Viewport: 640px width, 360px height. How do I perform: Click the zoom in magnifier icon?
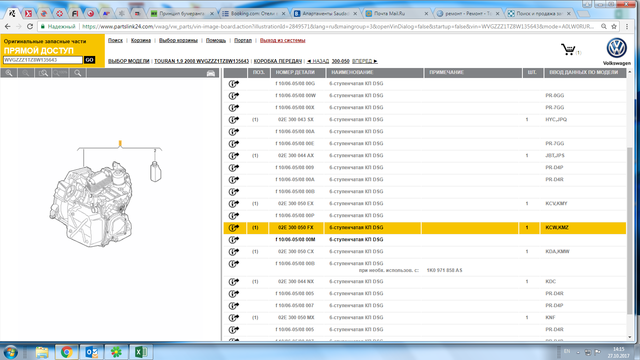[9, 73]
